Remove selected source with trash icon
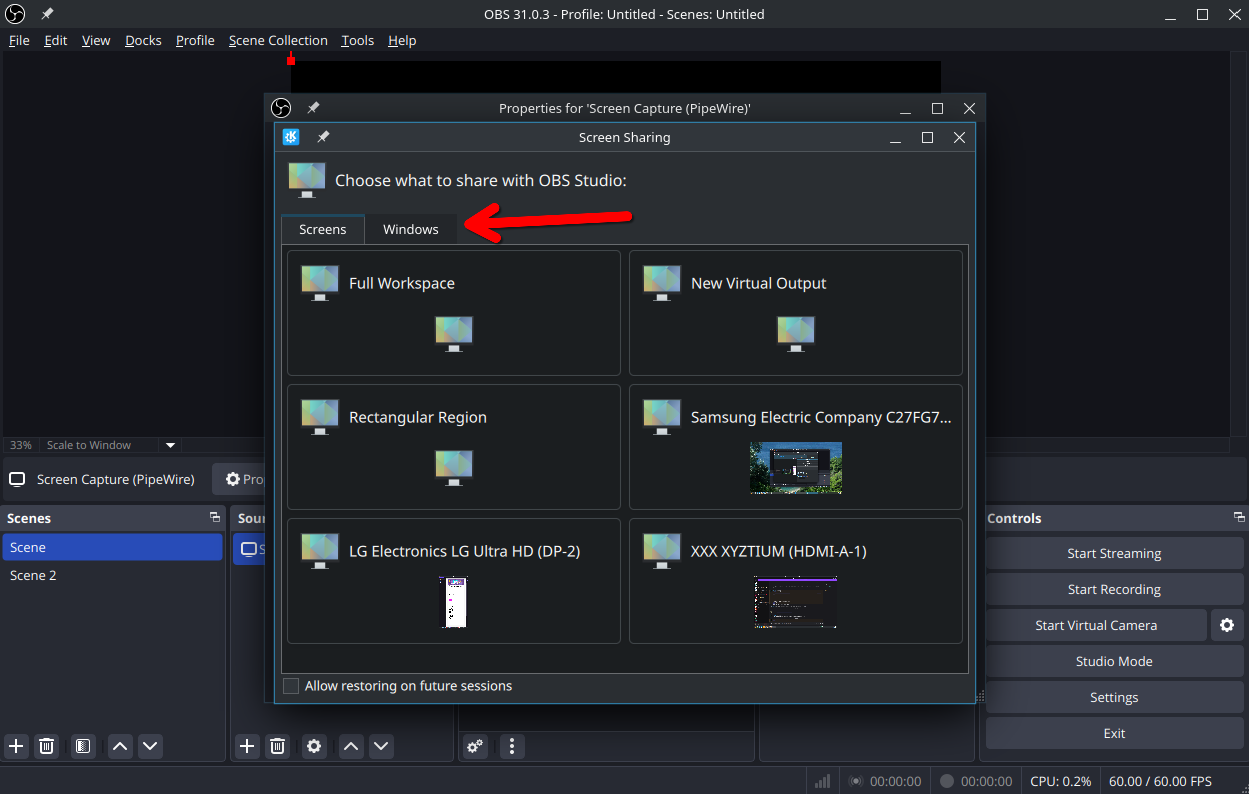This screenshot has width=1249, height=794. 278,746
